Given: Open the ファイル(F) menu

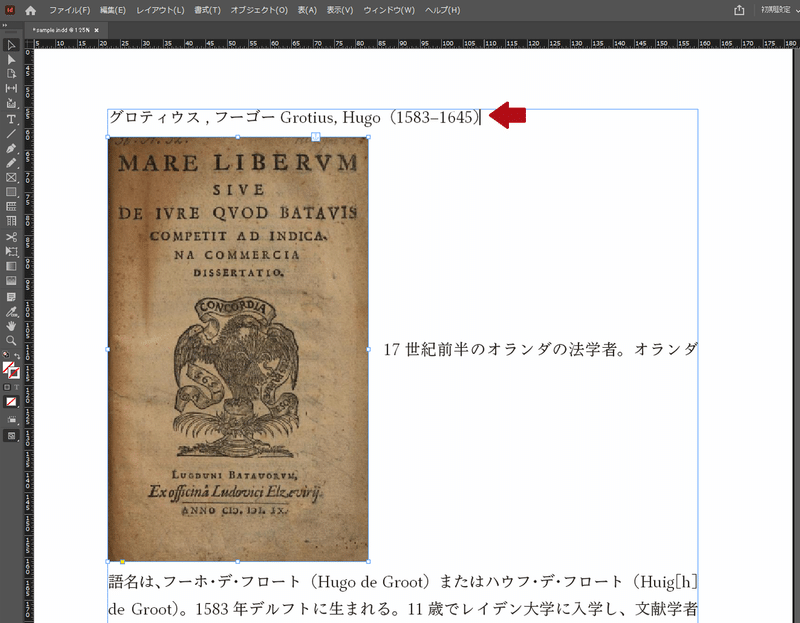Looking at the screenshot, I should pyautogui.click(x=69, y=10).
